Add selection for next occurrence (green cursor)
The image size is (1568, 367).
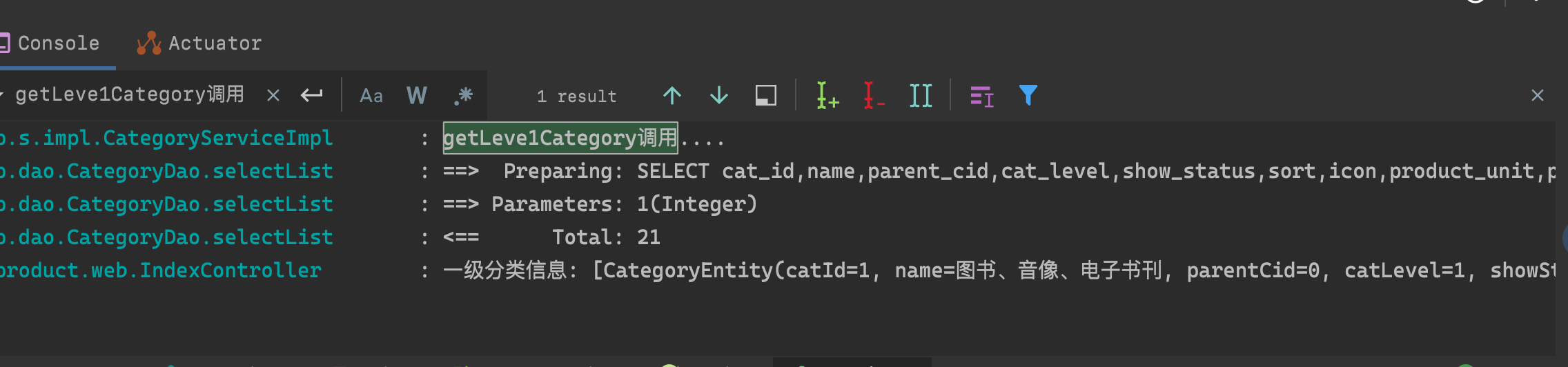tap(827, 95)
